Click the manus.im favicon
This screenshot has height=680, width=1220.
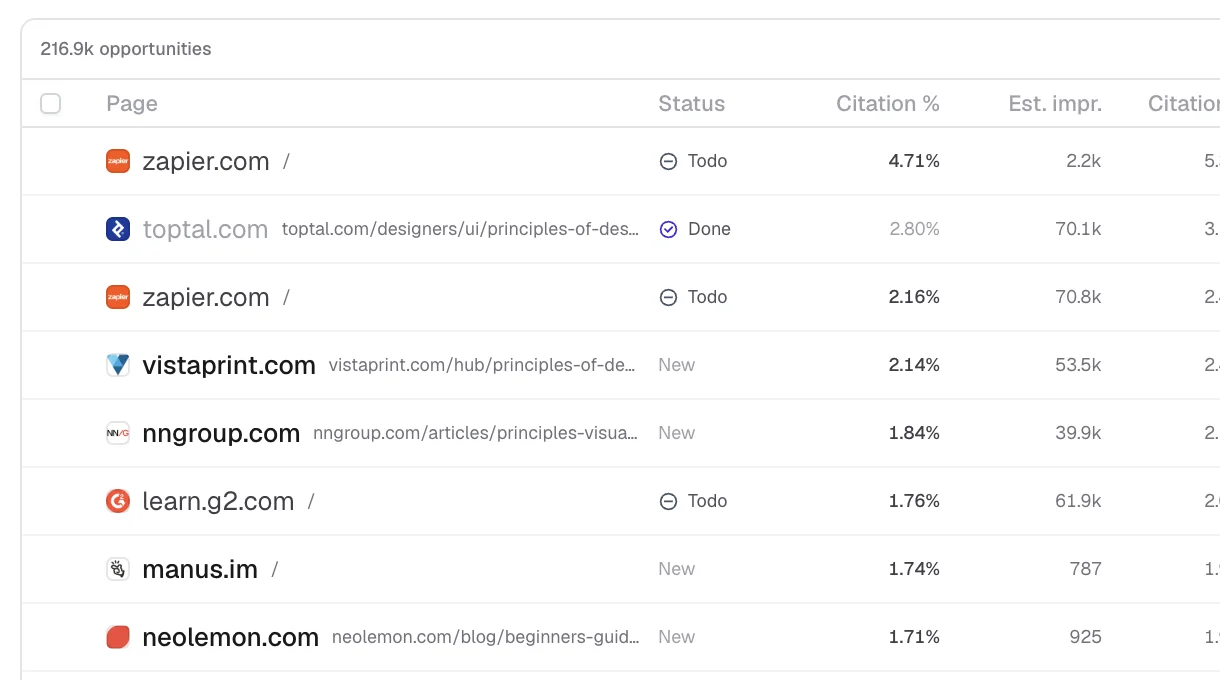[118, 569]
